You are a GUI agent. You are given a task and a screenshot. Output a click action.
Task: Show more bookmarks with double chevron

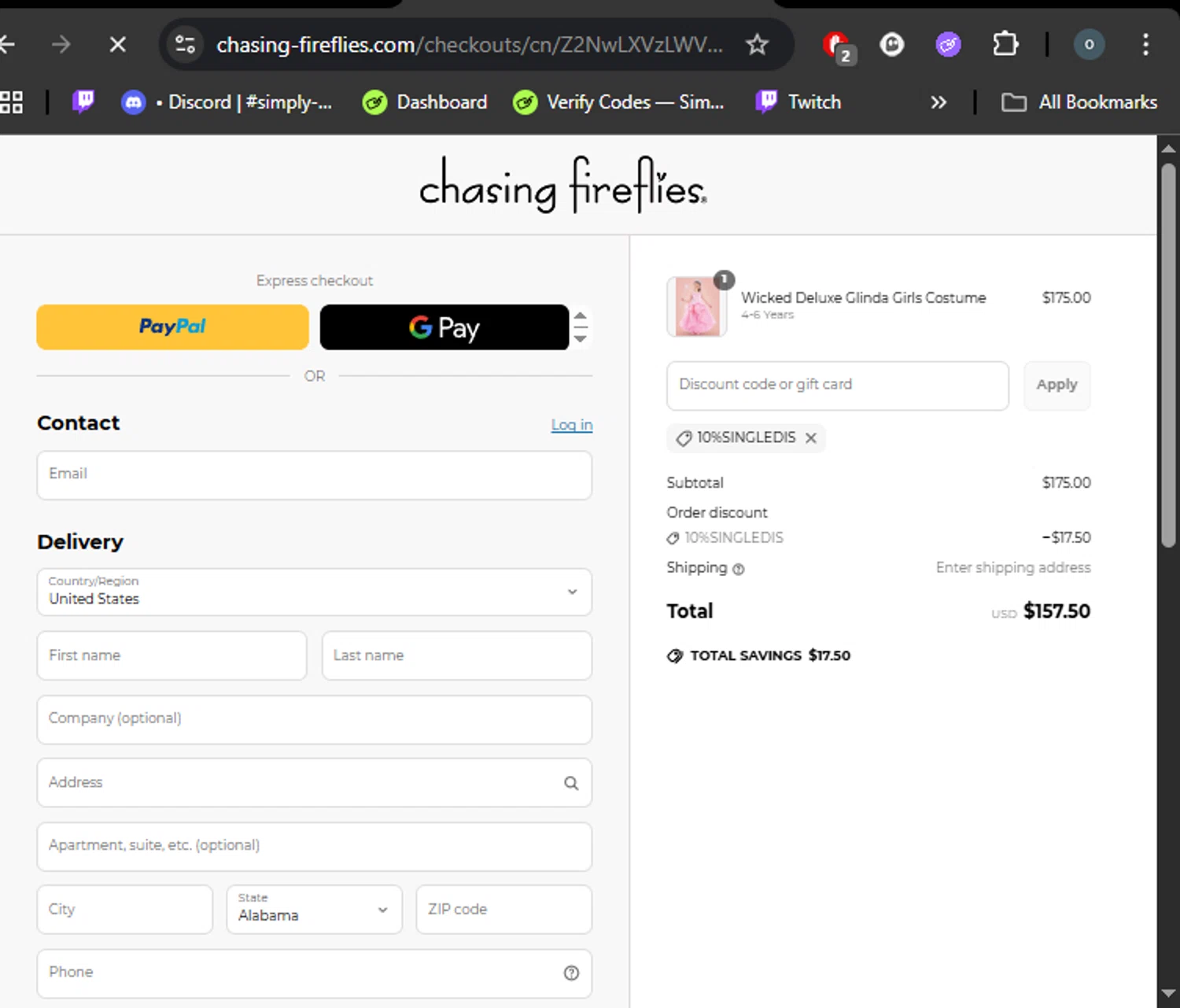938,102
